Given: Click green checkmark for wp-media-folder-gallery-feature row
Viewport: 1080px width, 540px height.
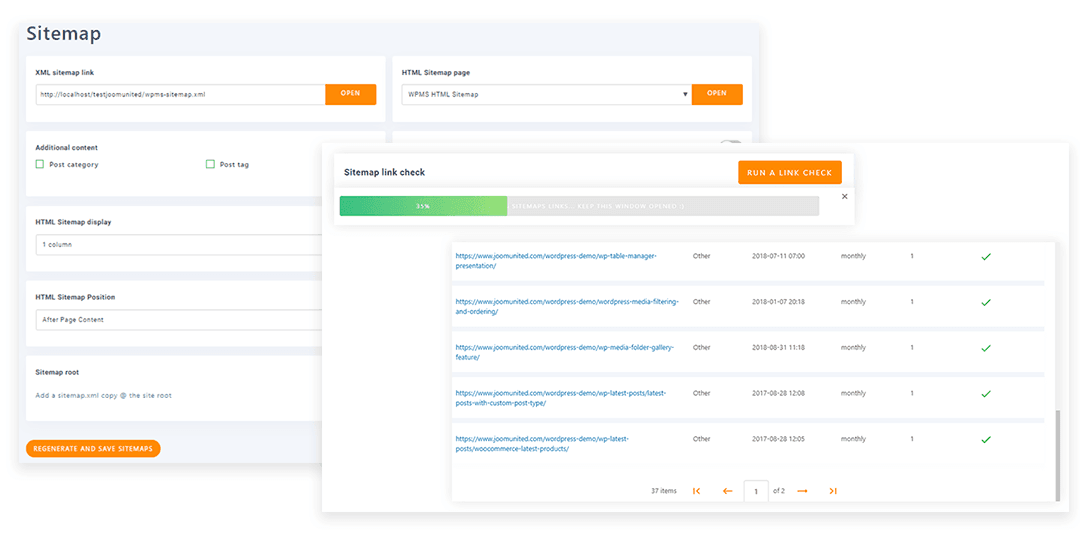Looking at the screenshot, I should (985, 348).
